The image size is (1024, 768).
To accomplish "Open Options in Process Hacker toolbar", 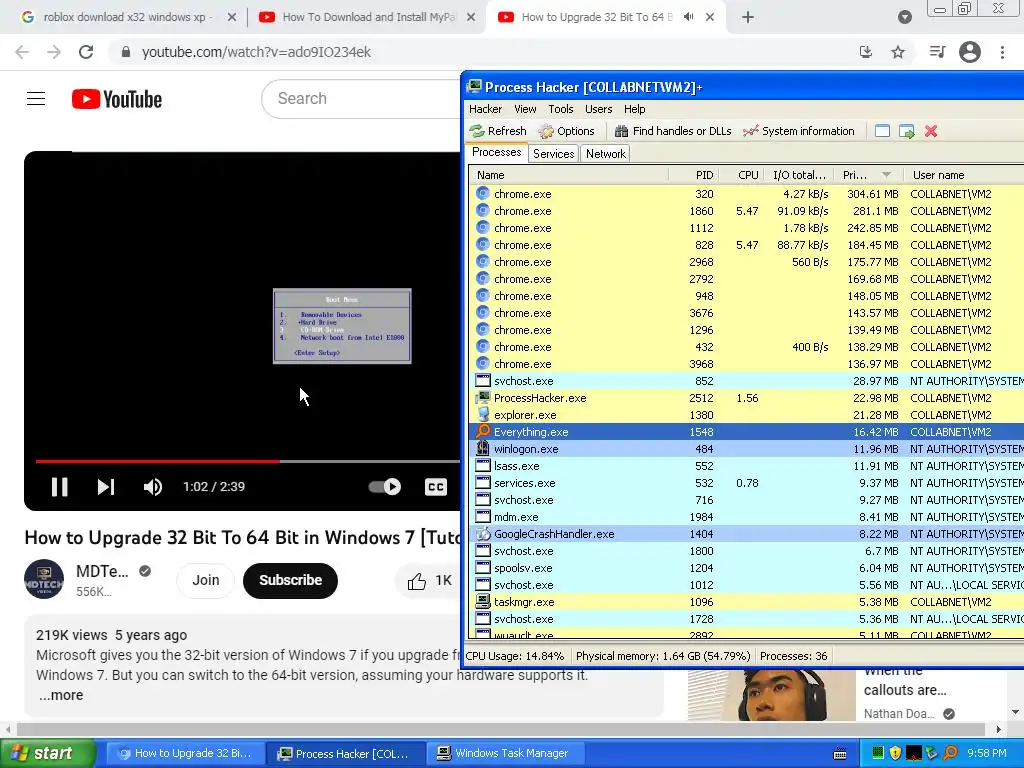I will pyautogui.click(x=566, y=131).
